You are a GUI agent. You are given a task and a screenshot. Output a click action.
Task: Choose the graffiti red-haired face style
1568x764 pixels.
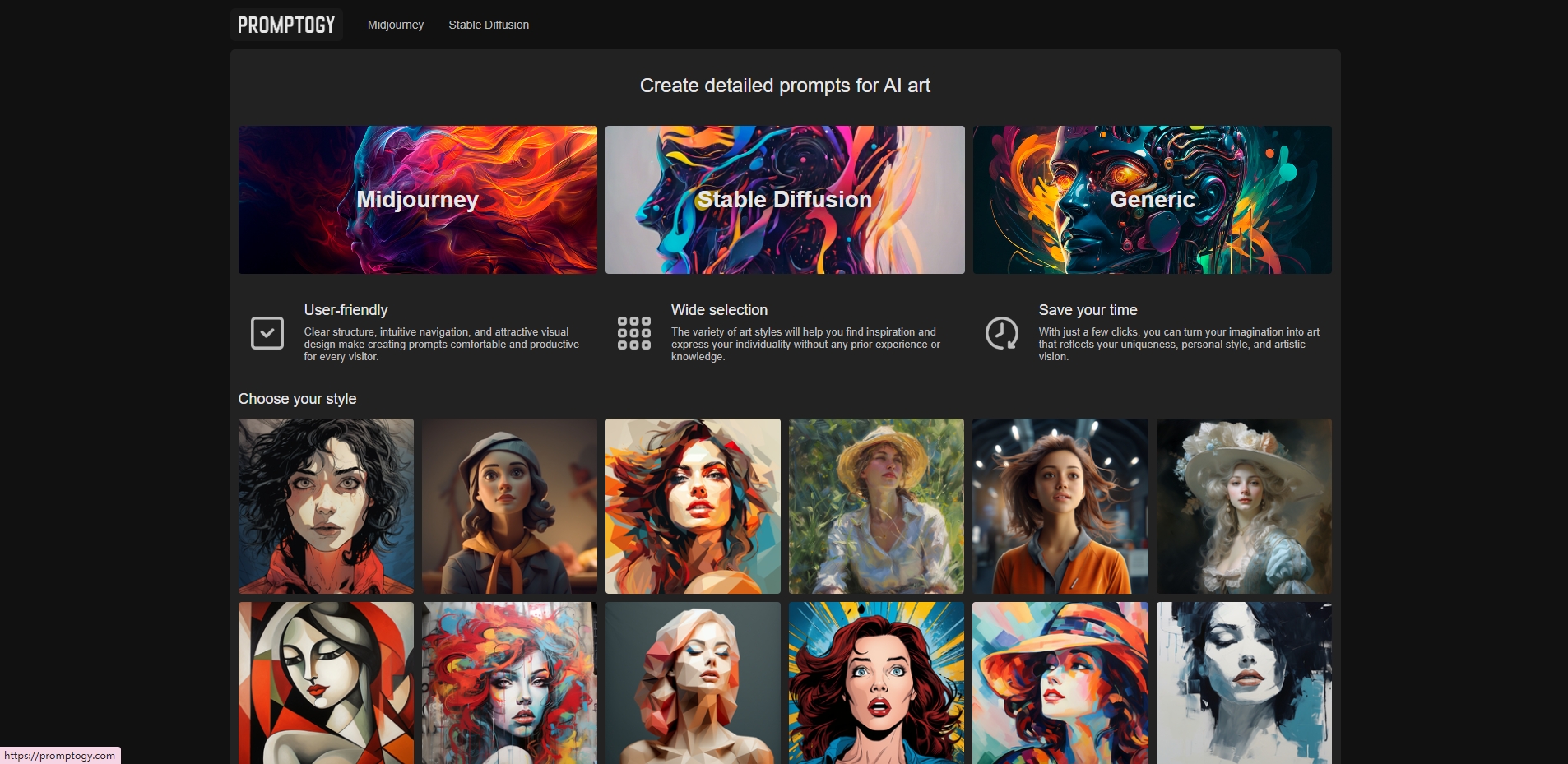pyautogui.click(x=509, y=683)
